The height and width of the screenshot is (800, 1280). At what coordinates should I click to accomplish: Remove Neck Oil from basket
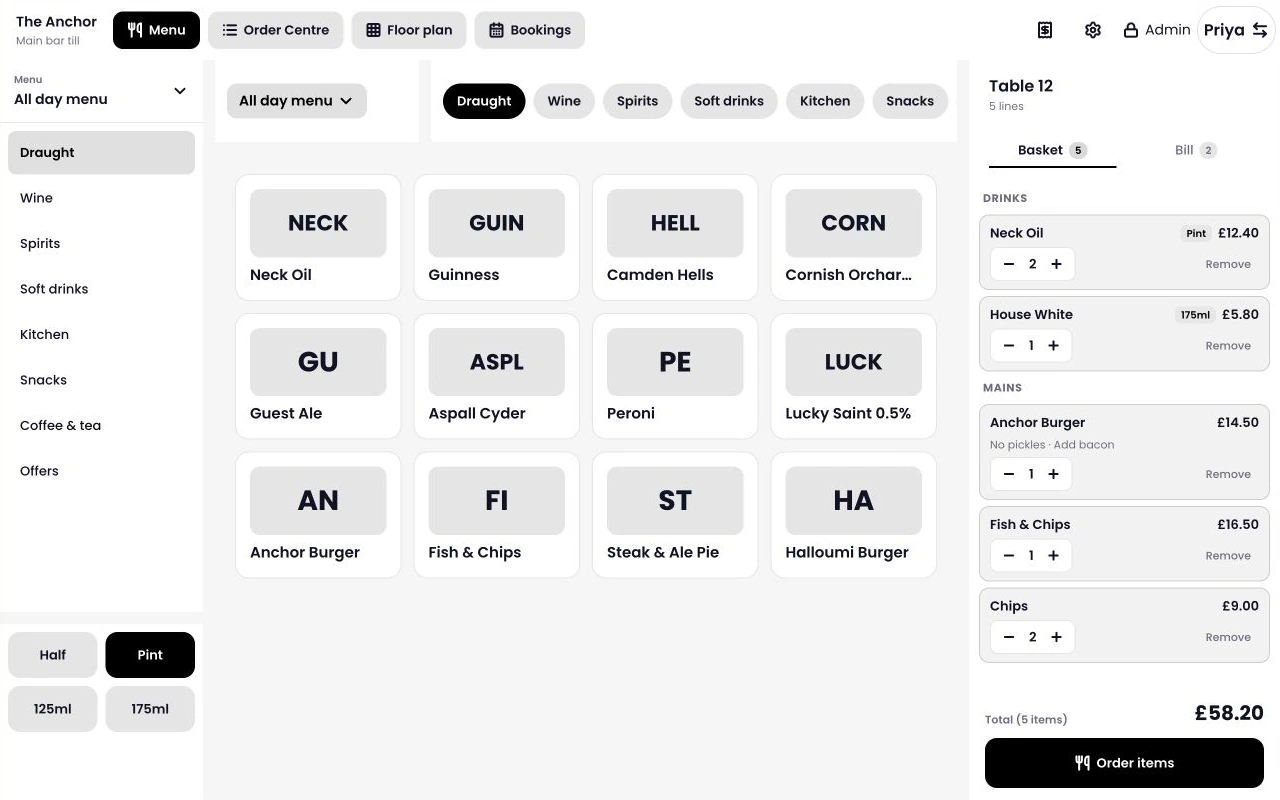(1228, 264)
